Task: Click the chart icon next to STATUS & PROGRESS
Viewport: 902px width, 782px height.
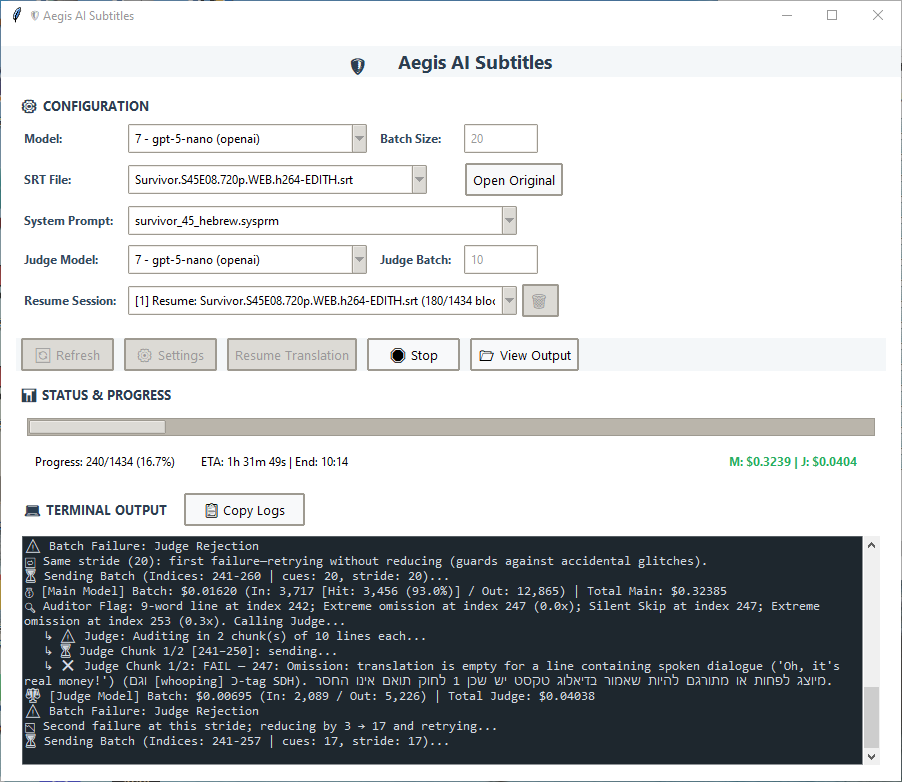Action: pyautogui.click(x=29, y=396)
